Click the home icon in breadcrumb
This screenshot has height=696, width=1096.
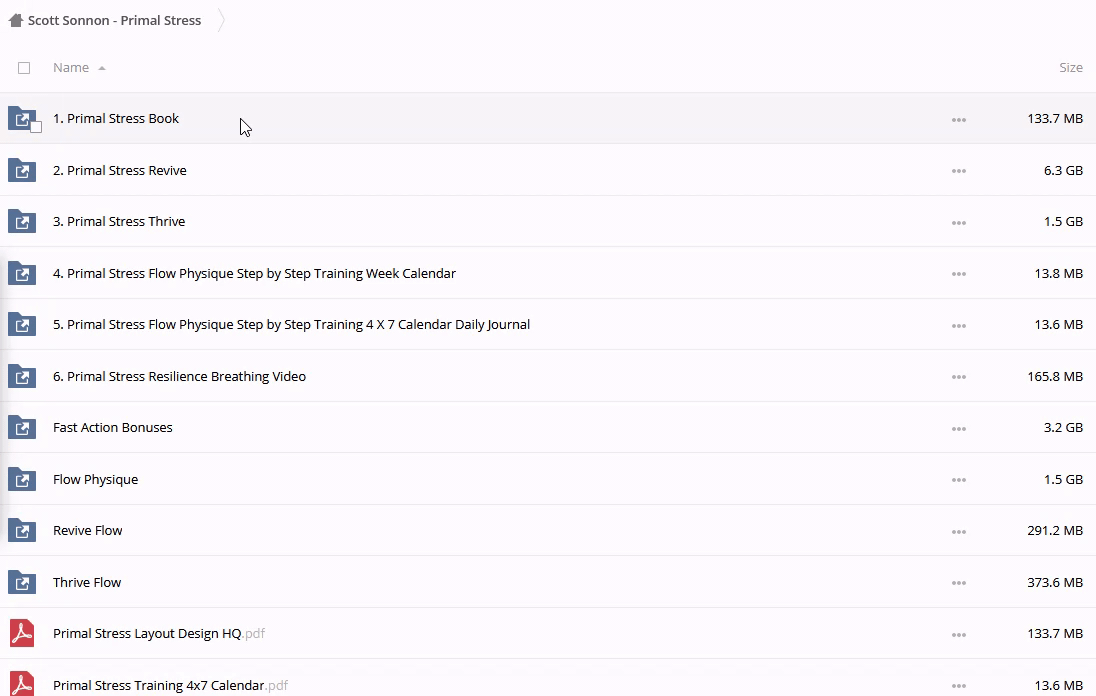tap(15, 20)
